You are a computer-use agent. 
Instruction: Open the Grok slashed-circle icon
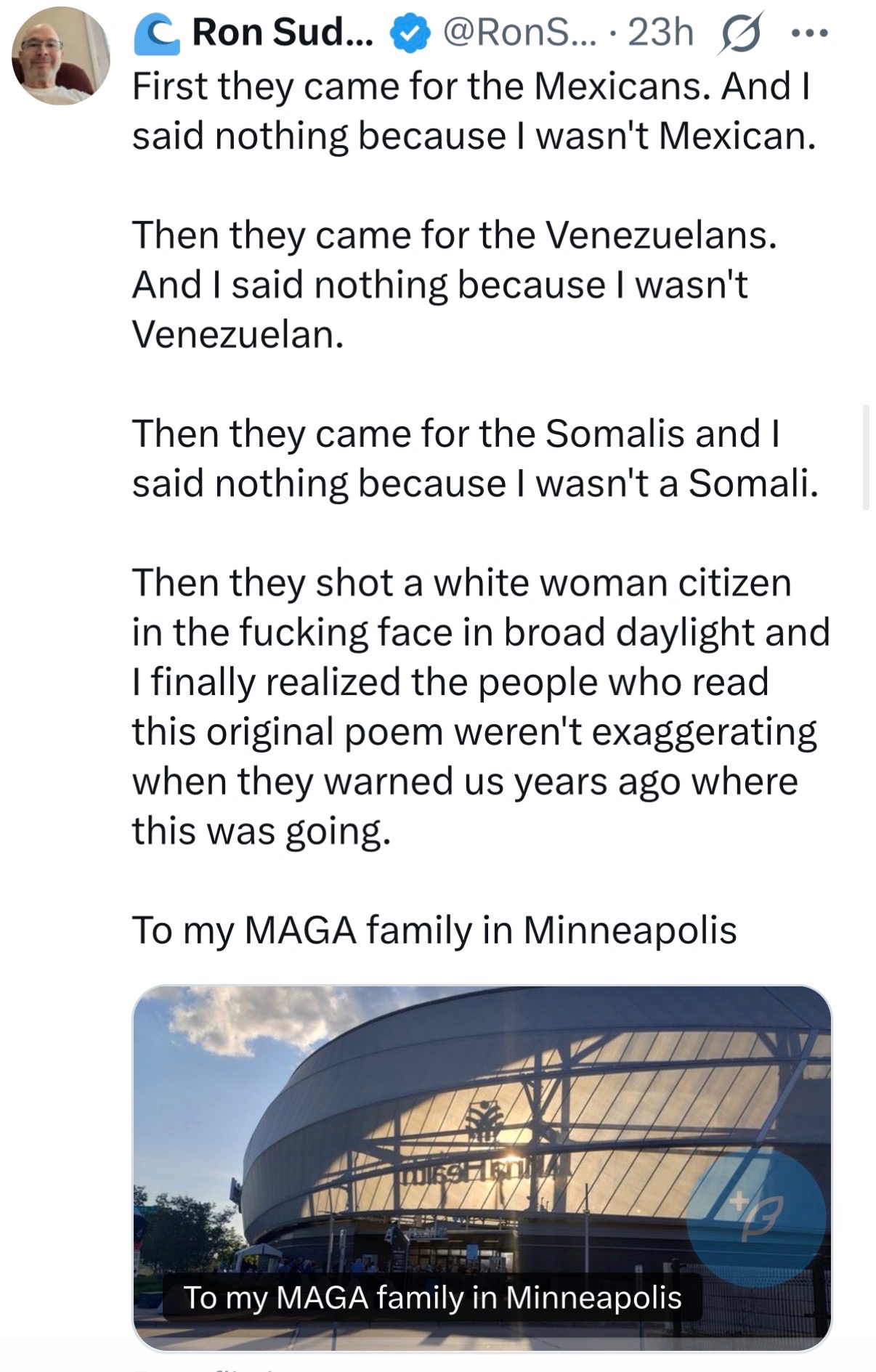pyautogui.click(x=740, y=33)
